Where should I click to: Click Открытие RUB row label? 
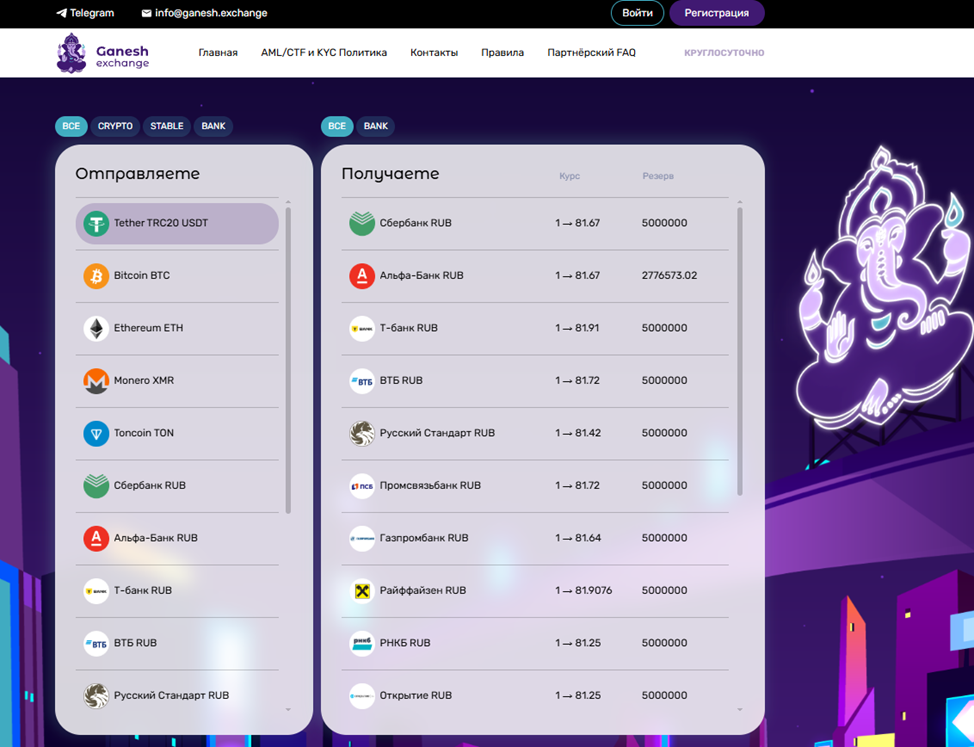(416, 695)
